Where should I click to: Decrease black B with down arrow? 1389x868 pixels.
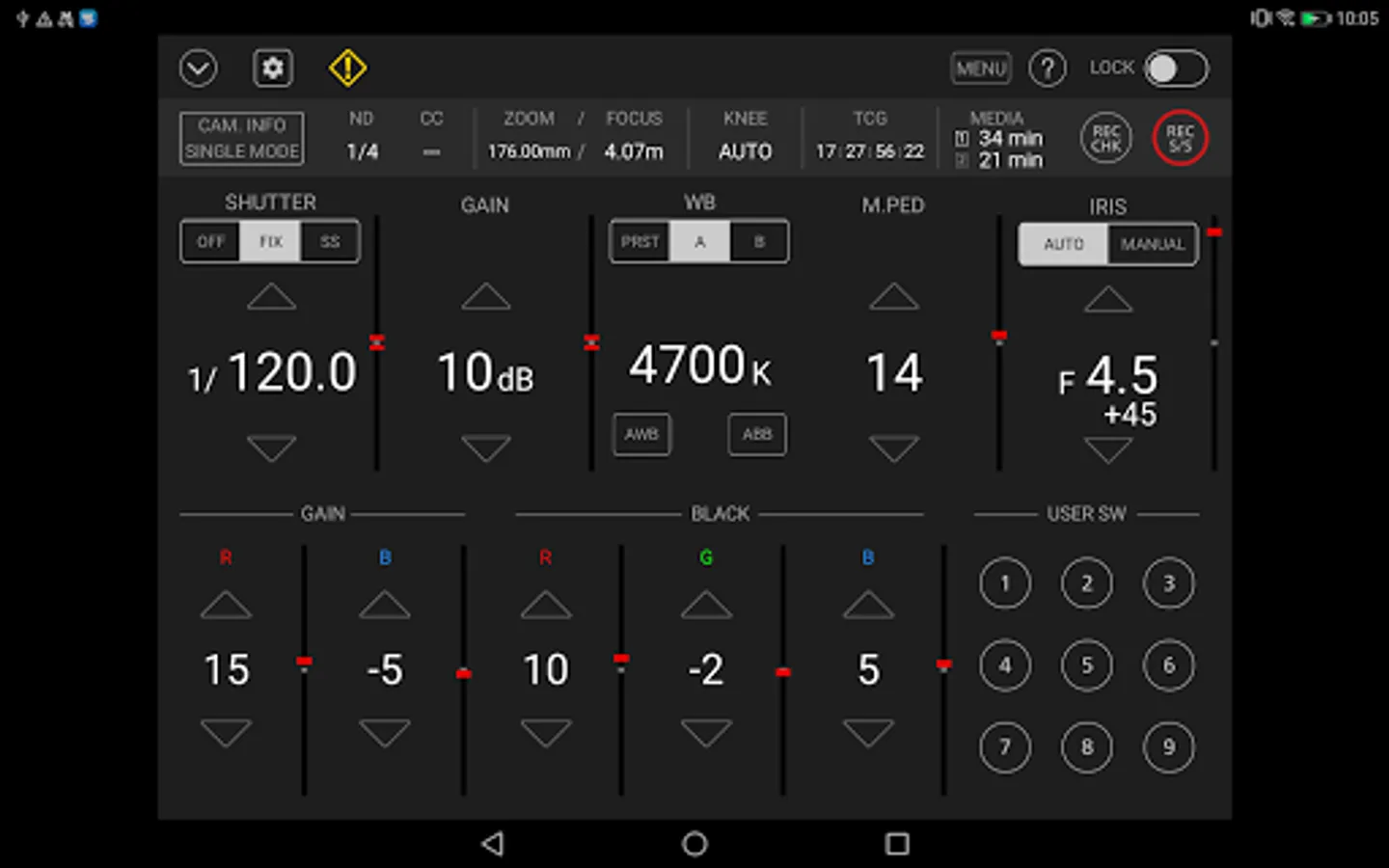coord(868,733)
